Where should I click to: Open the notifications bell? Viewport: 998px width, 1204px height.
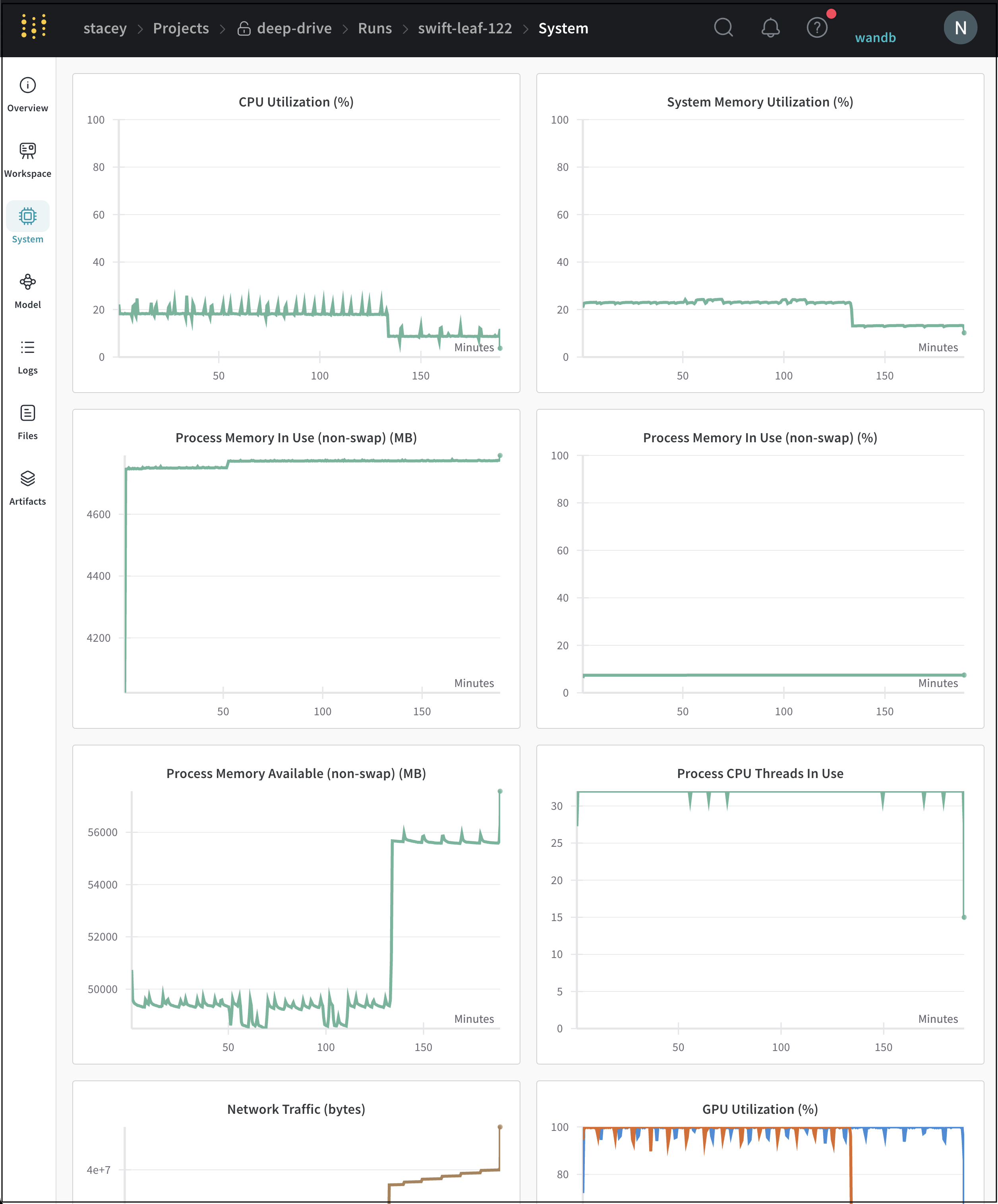click(x=770, y=27)
